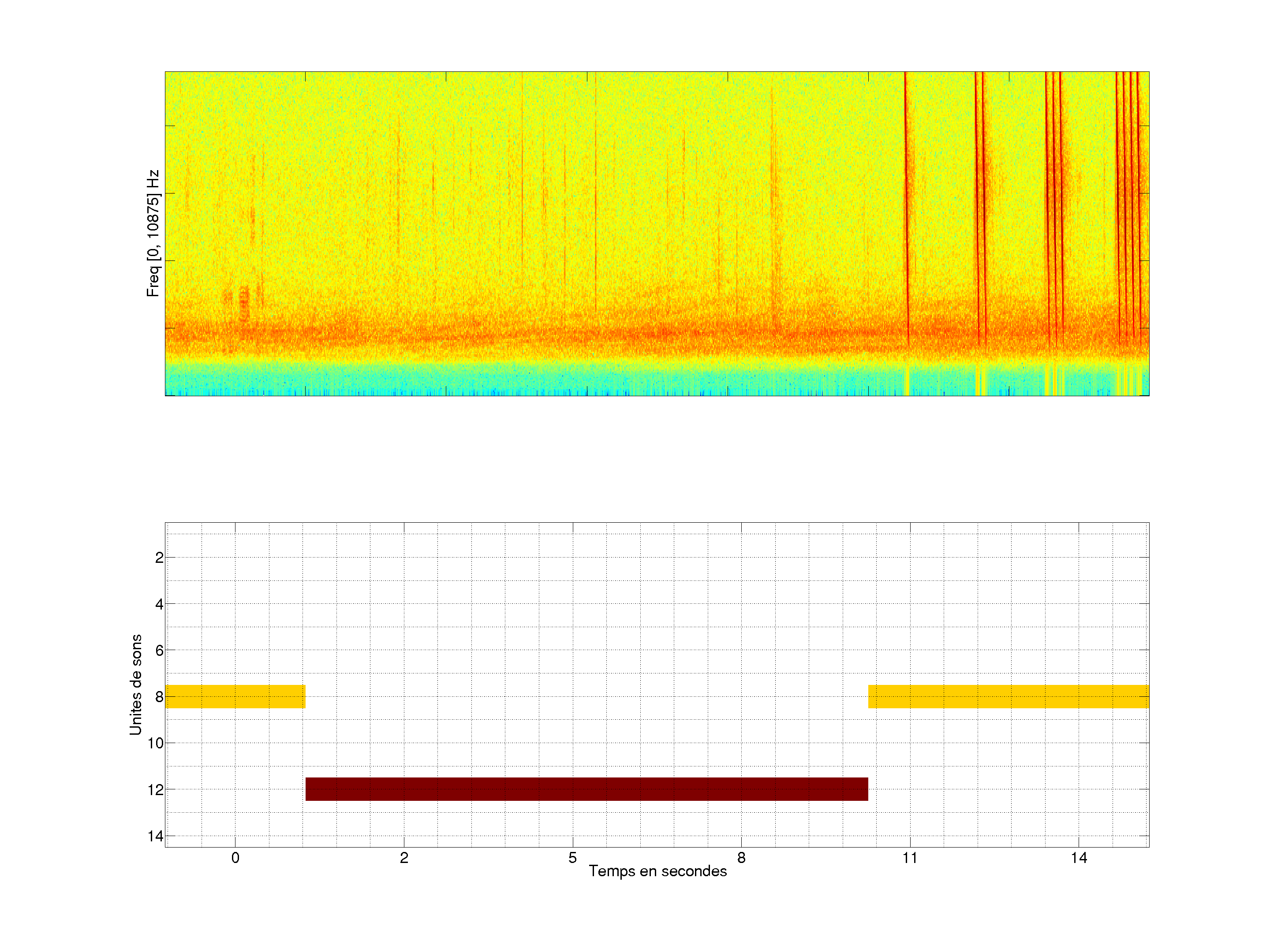Click the left yellow bar at unit 8
This screenshot has width=1270, height=952.
click(235, 696)
